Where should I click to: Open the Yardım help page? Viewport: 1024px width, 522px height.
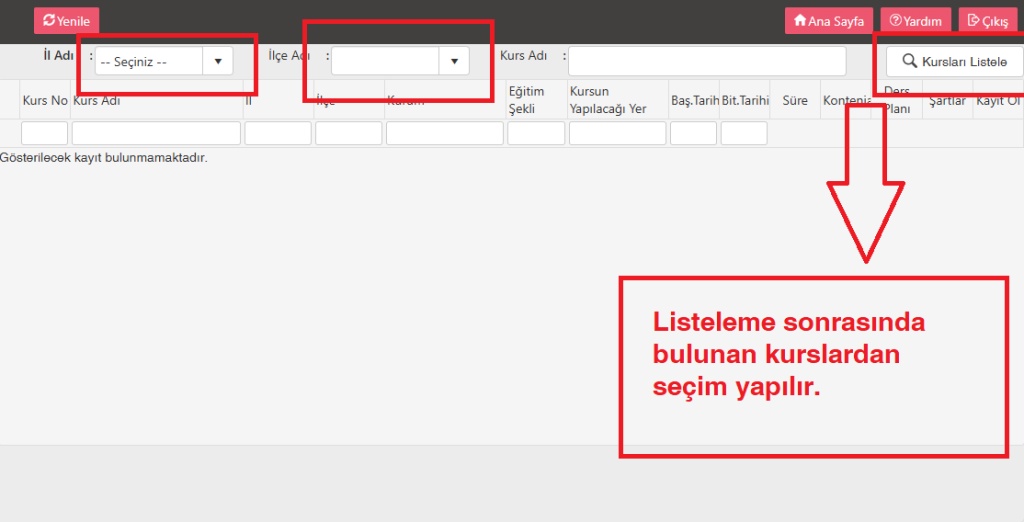915,21
